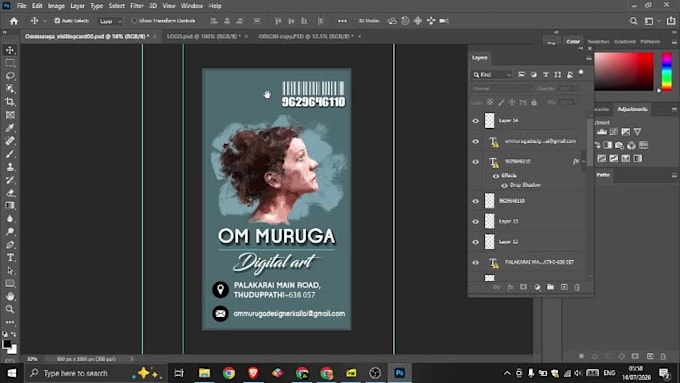Select the Pen tool
680x383 pixels.
point(10,245)
